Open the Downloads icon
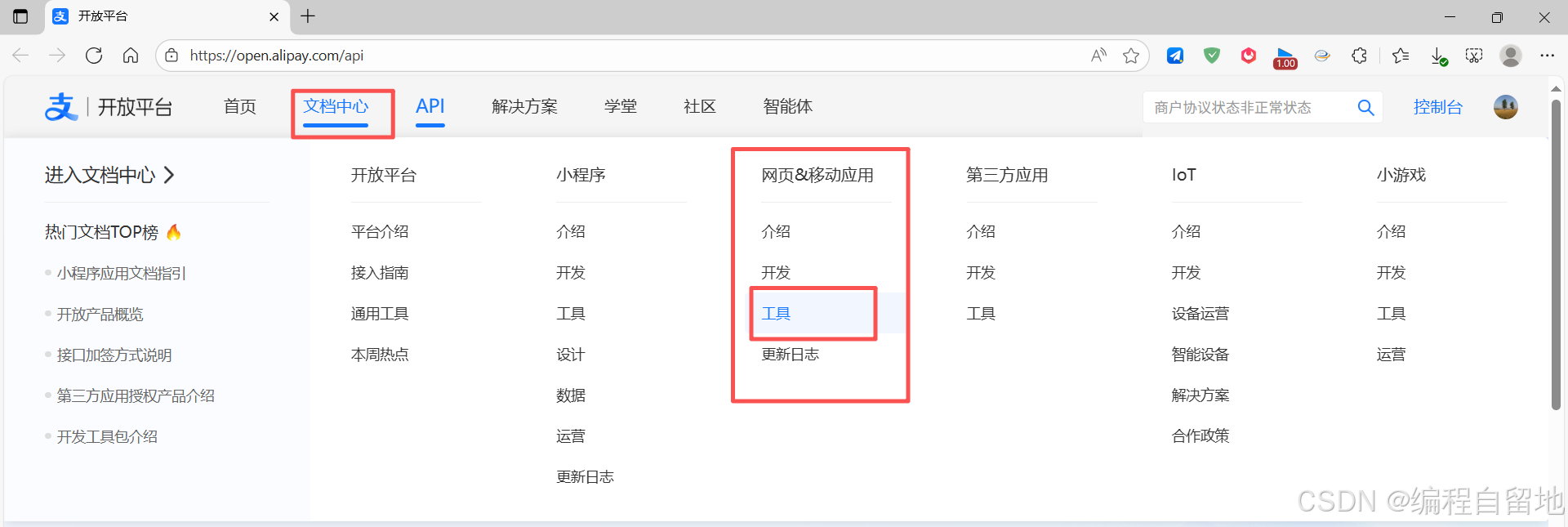 1438,56
